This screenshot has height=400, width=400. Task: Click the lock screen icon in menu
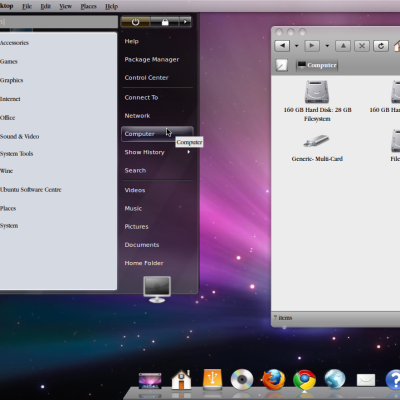point(165,22)
